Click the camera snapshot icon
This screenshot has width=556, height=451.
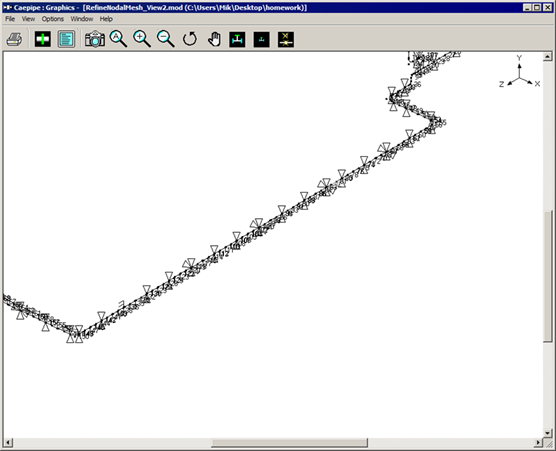pyautogui.click(x=95, y=39)
